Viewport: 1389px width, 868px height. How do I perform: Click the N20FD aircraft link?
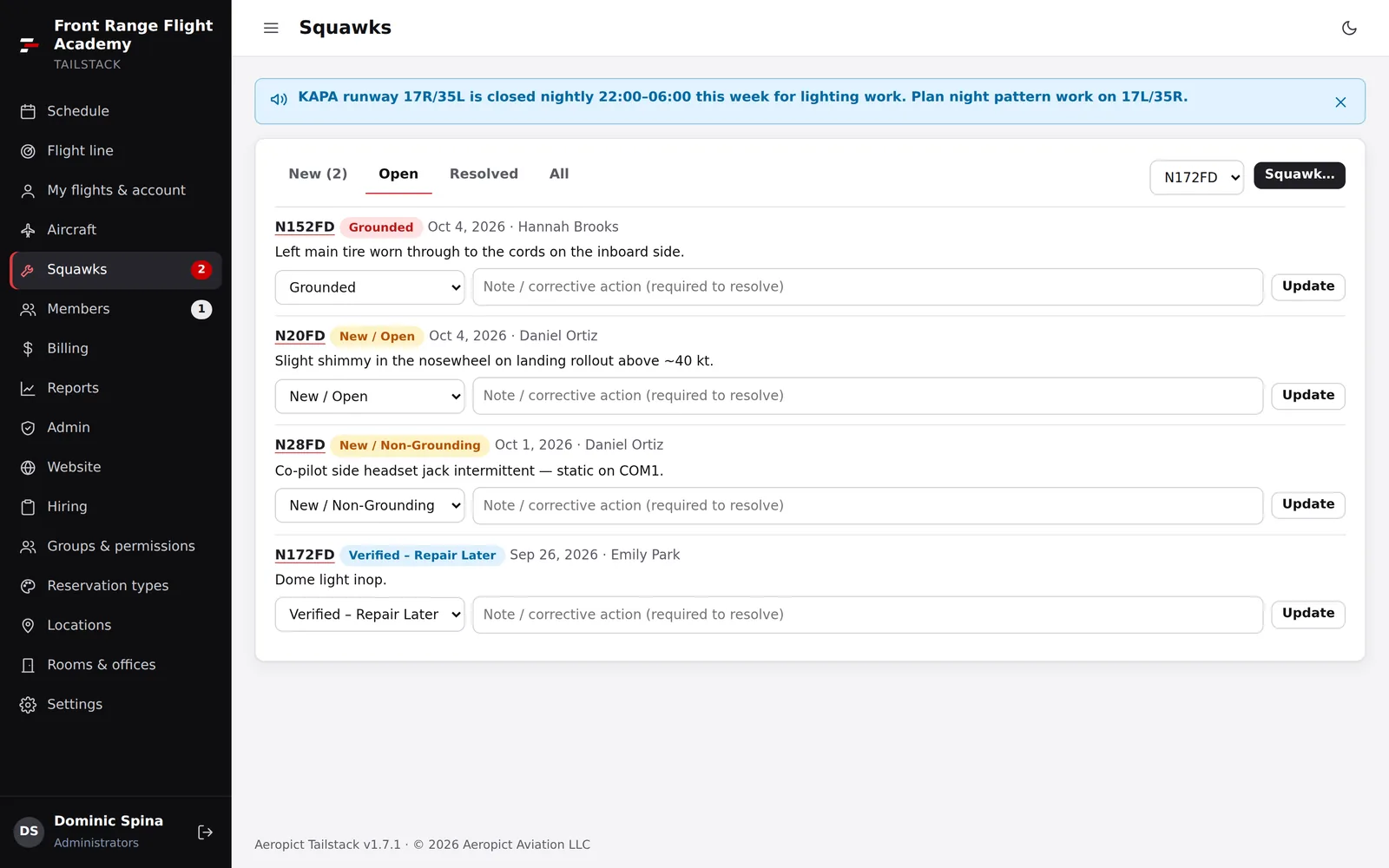click(x=300, y=336)
